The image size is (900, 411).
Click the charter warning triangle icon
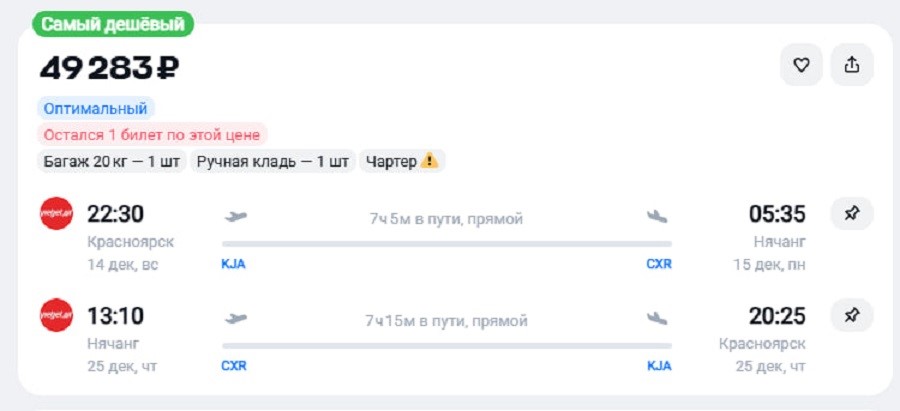429,161
